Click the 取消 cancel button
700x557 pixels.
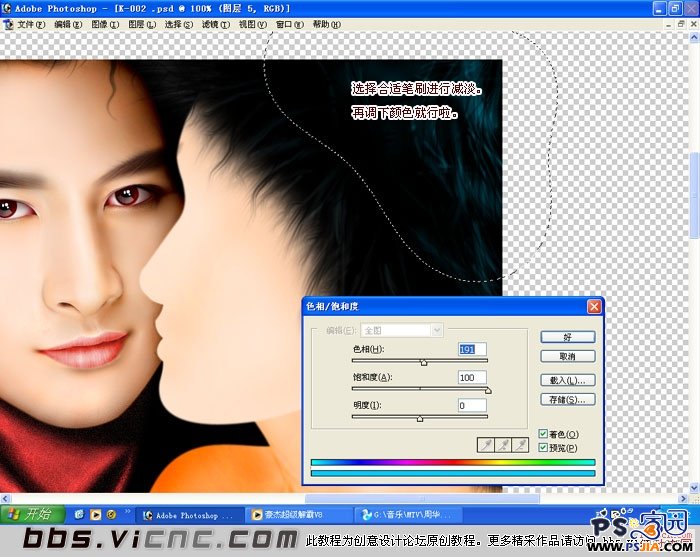point(567,356)
